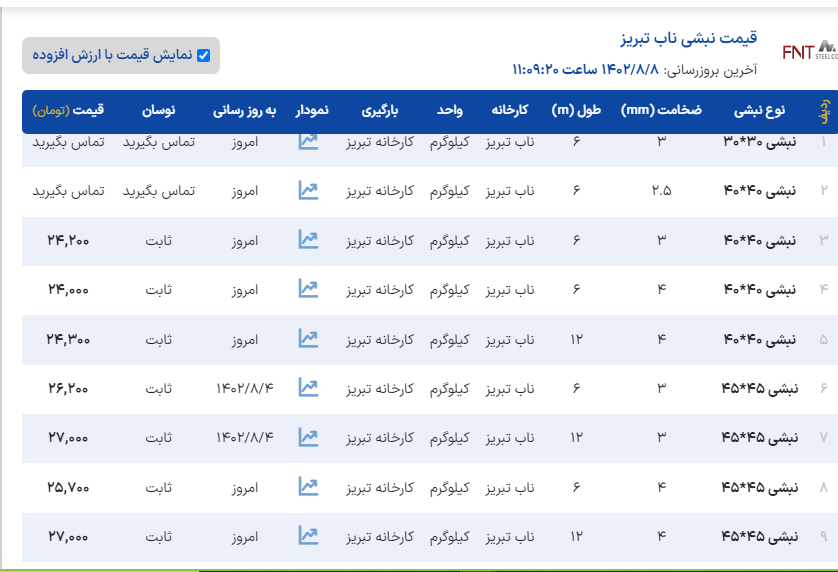Click chart icon in row 7
The image size is (838, 572).
(308, 437)
